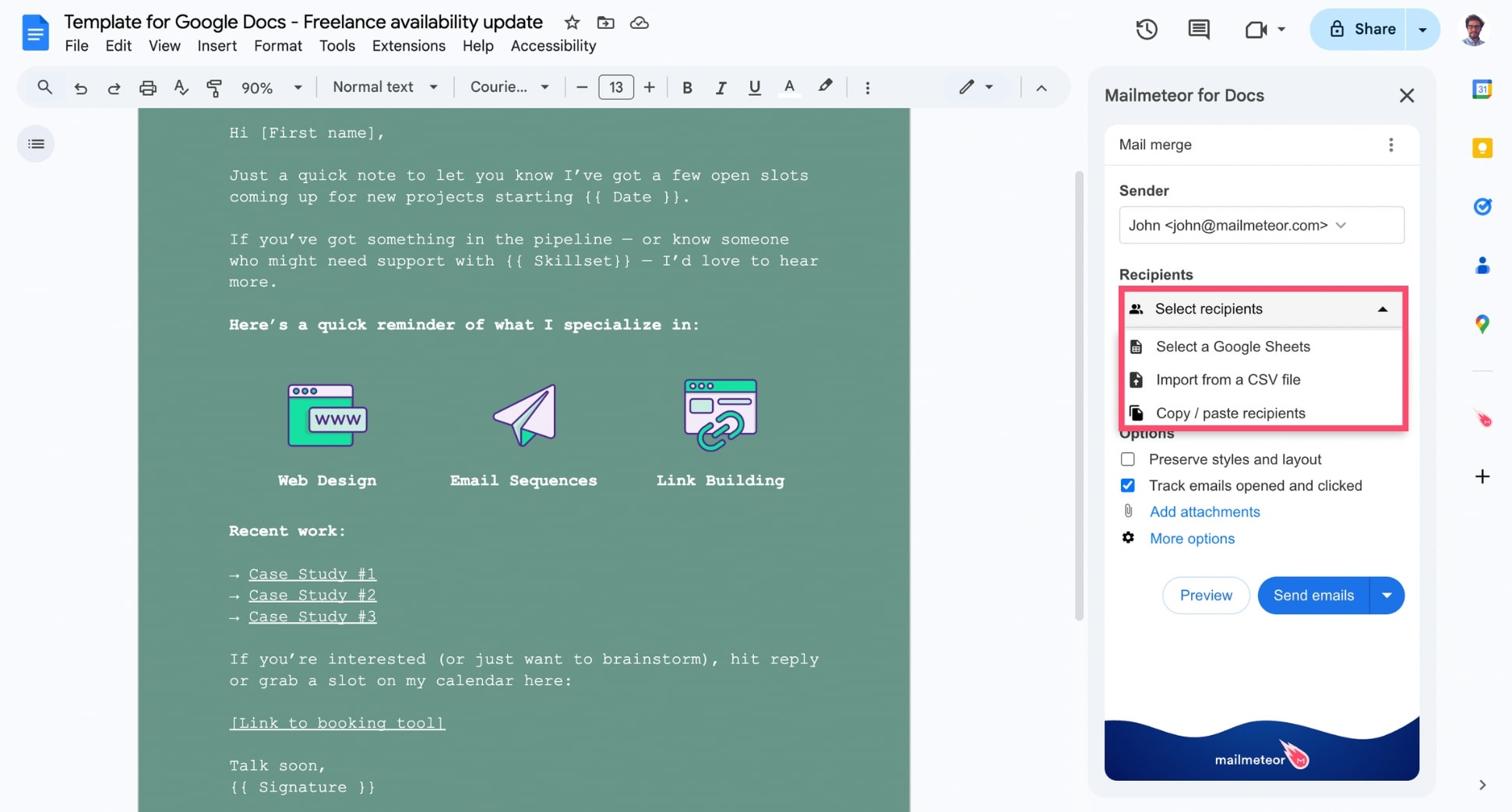
Task: Open the Courier font dropdown
Action: [x=509, y=87]
